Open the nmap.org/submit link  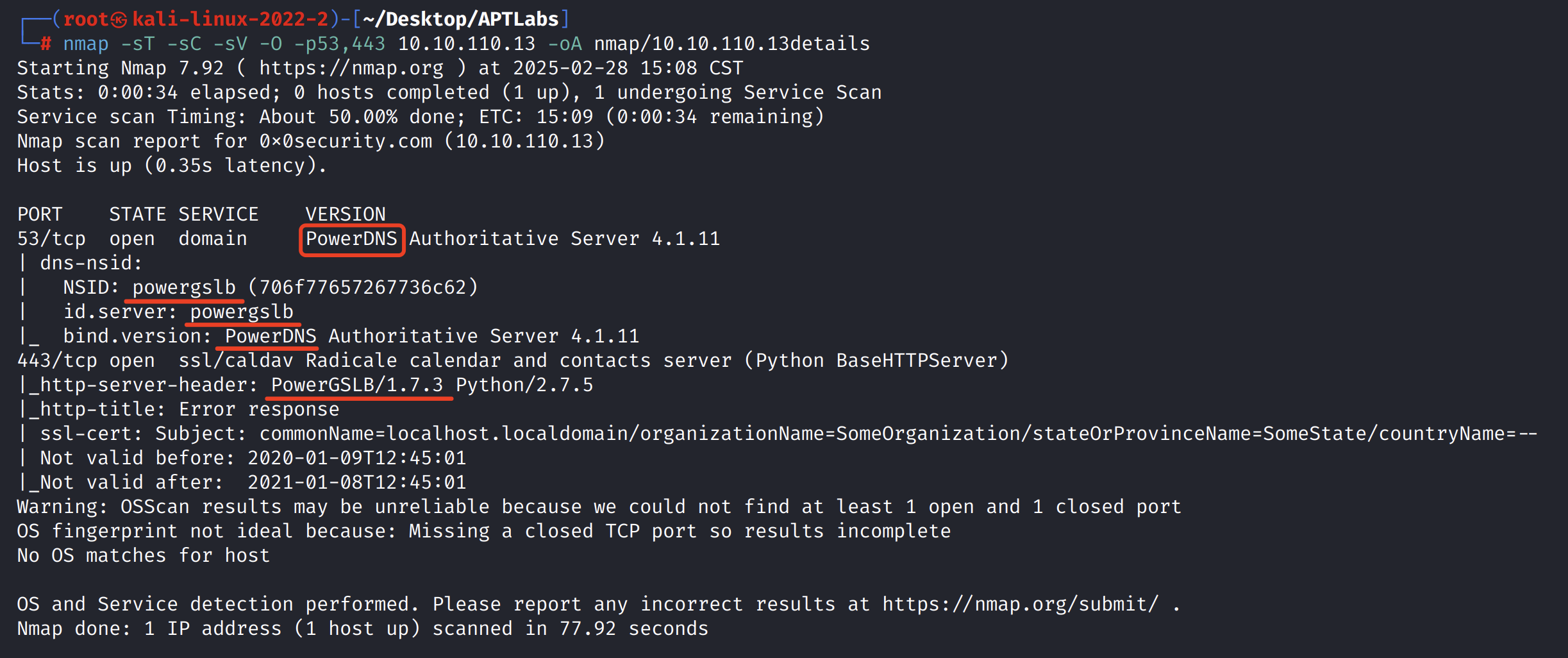[1021, 604]
